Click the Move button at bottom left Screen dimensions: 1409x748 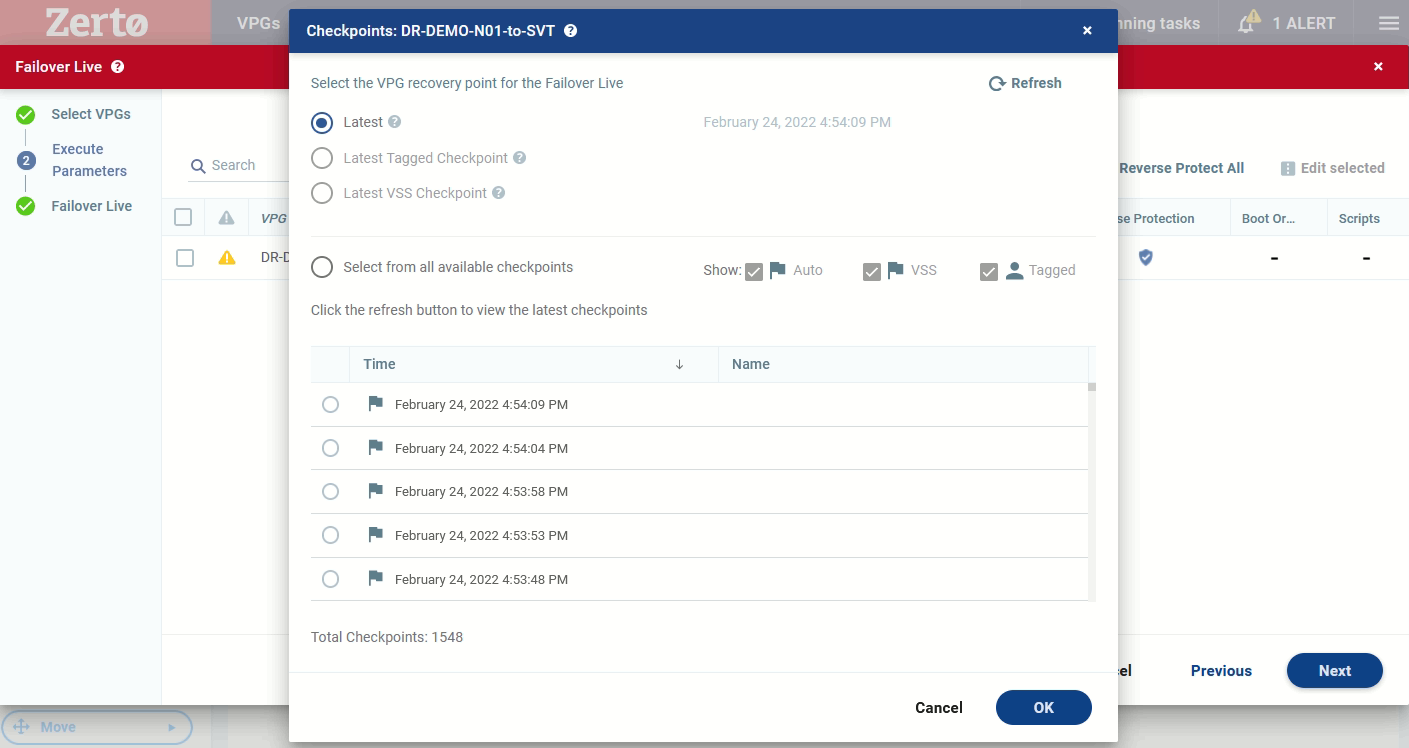tap(96, 727)
